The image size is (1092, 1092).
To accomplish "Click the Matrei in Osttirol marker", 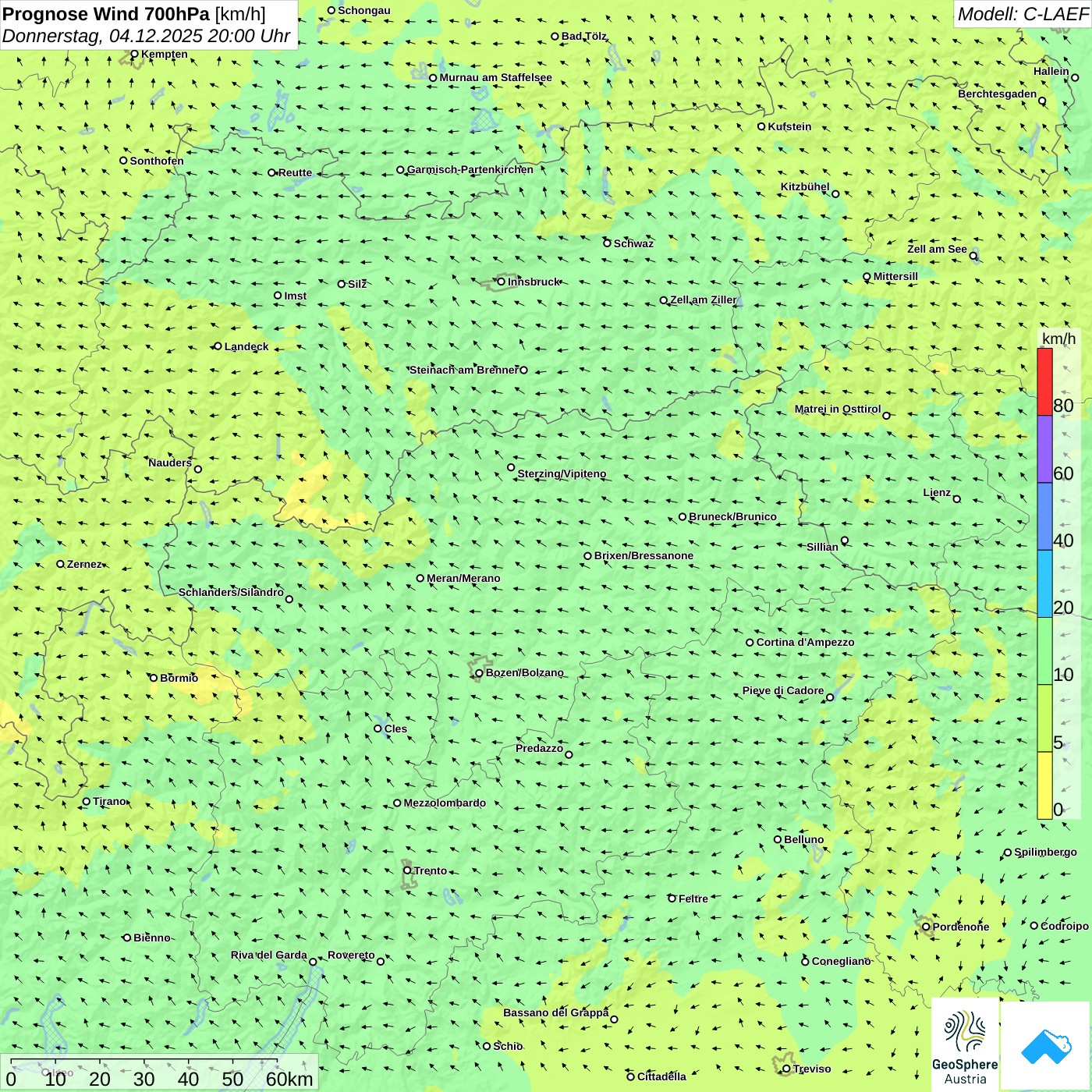I will point(886,416).
